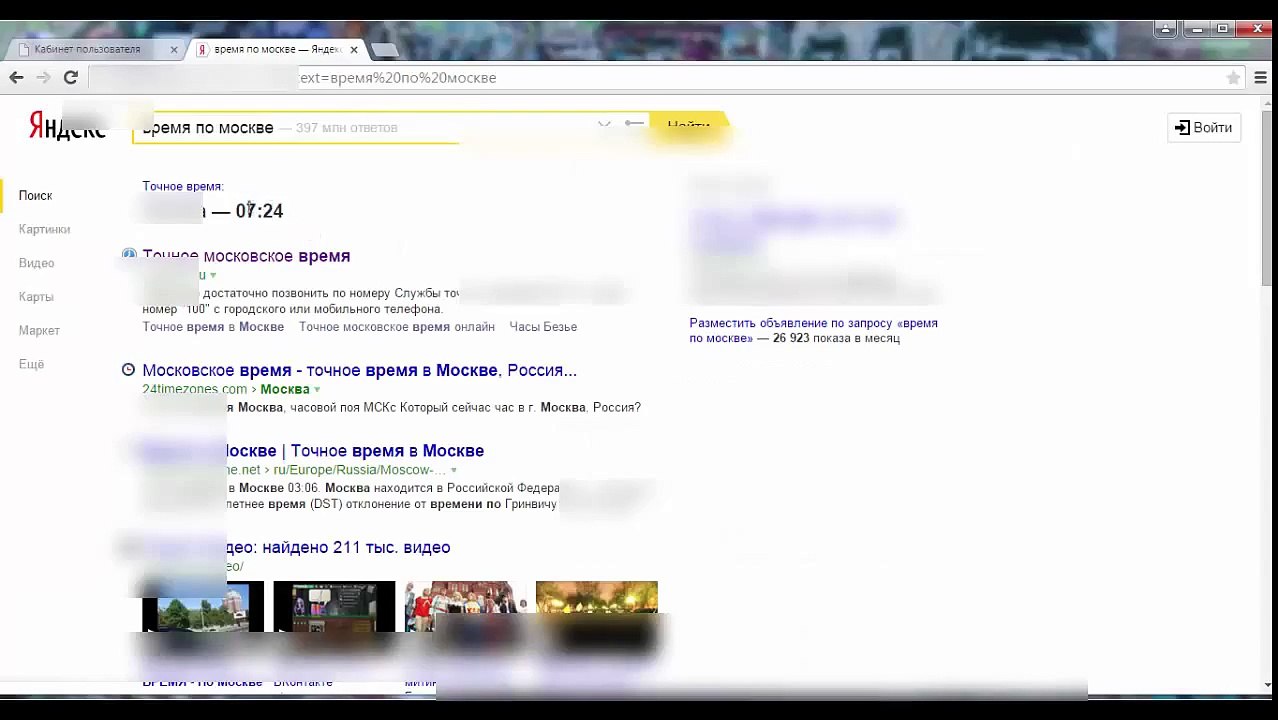Select Поиск in the left sidebar

(x=35, y=196)
